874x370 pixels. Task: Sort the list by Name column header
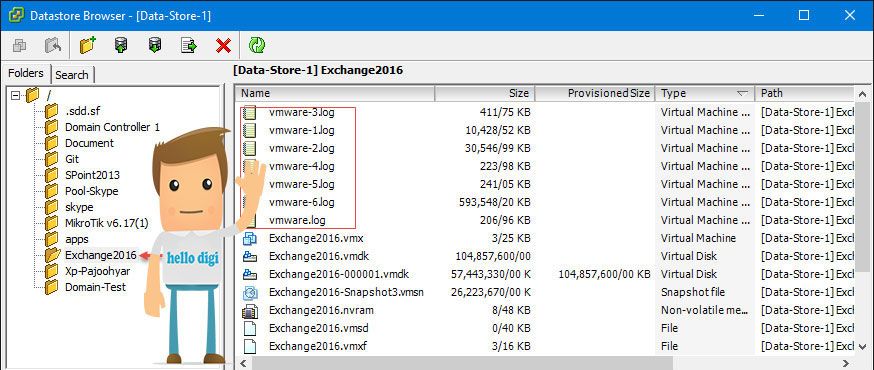click(334, 94)
